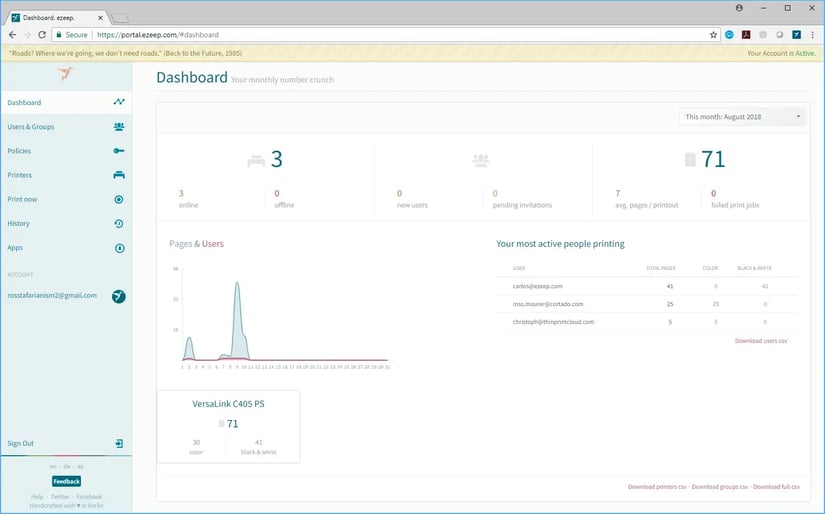Click the History clock icon
825x514 pixels.
click(x=119, y=224)
